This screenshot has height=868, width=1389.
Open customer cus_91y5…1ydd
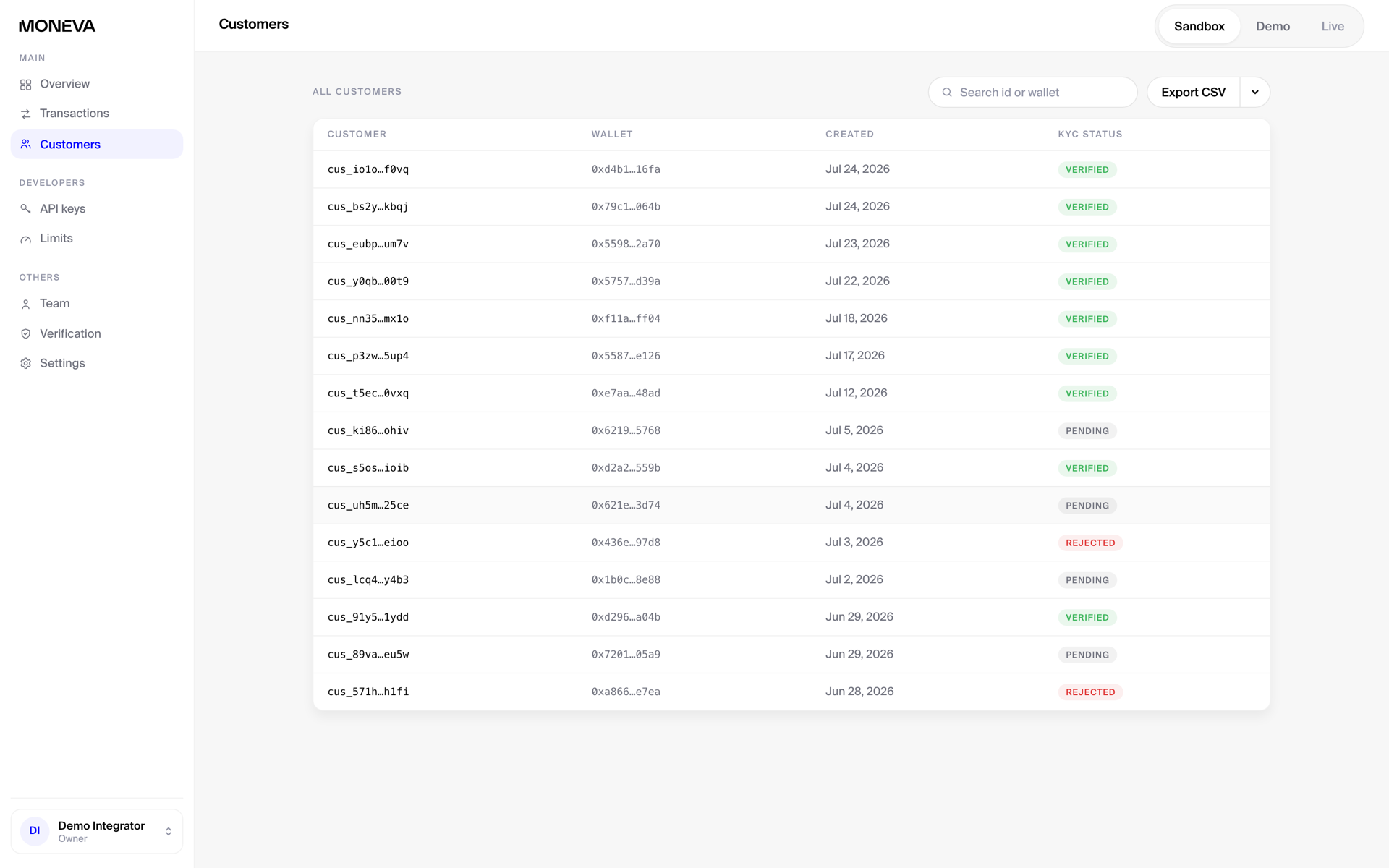click(791, 617)
